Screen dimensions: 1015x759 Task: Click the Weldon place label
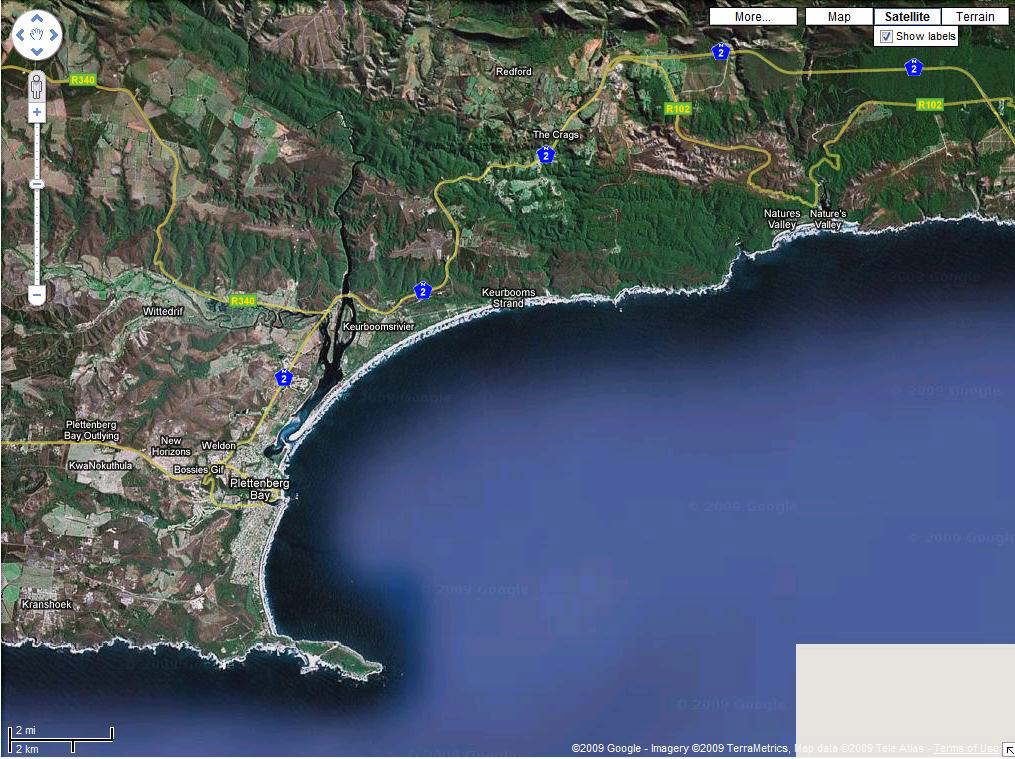[x=219, y=445]
